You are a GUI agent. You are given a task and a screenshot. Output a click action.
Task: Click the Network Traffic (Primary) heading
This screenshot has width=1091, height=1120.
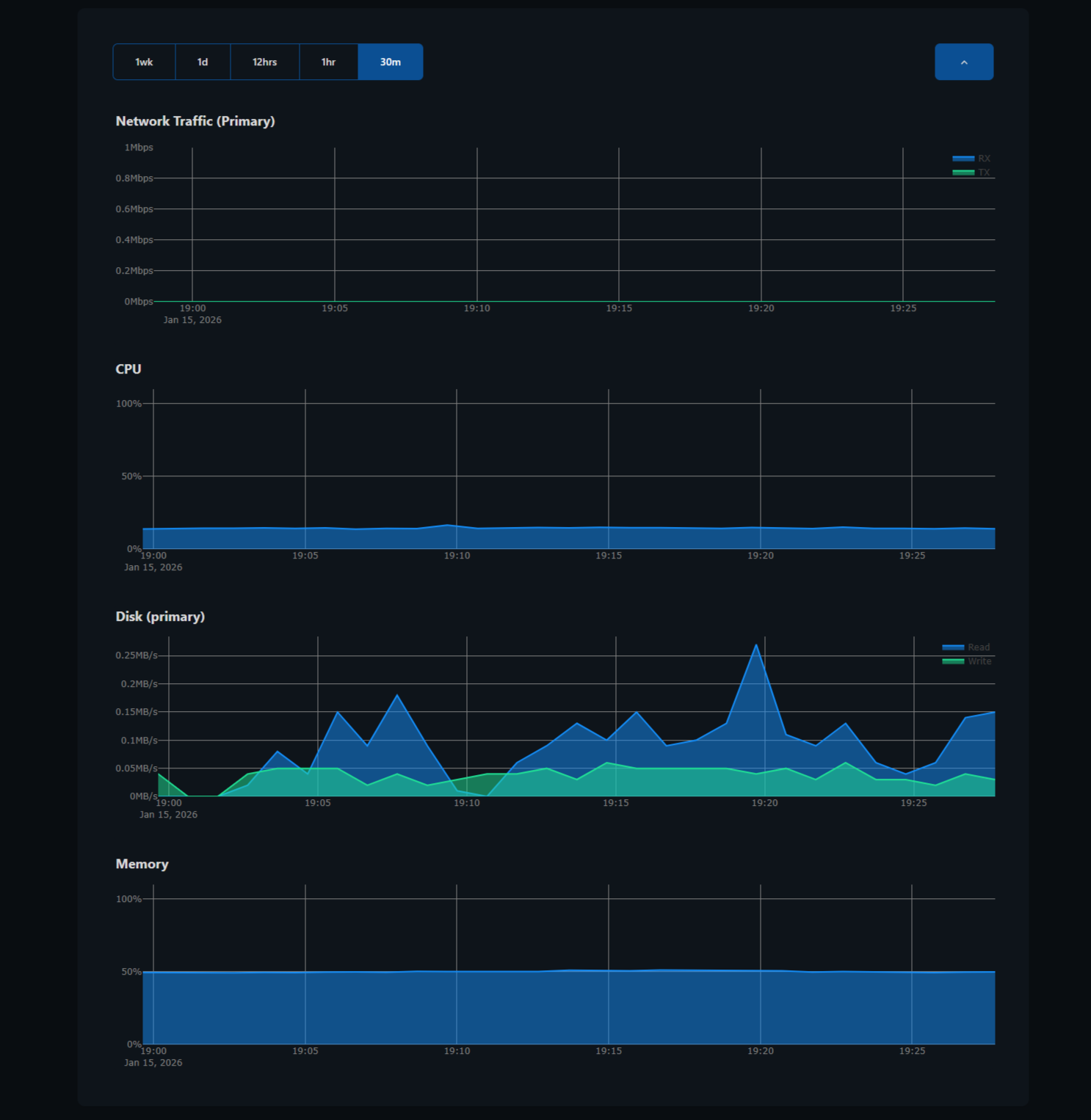coord(195,121)
